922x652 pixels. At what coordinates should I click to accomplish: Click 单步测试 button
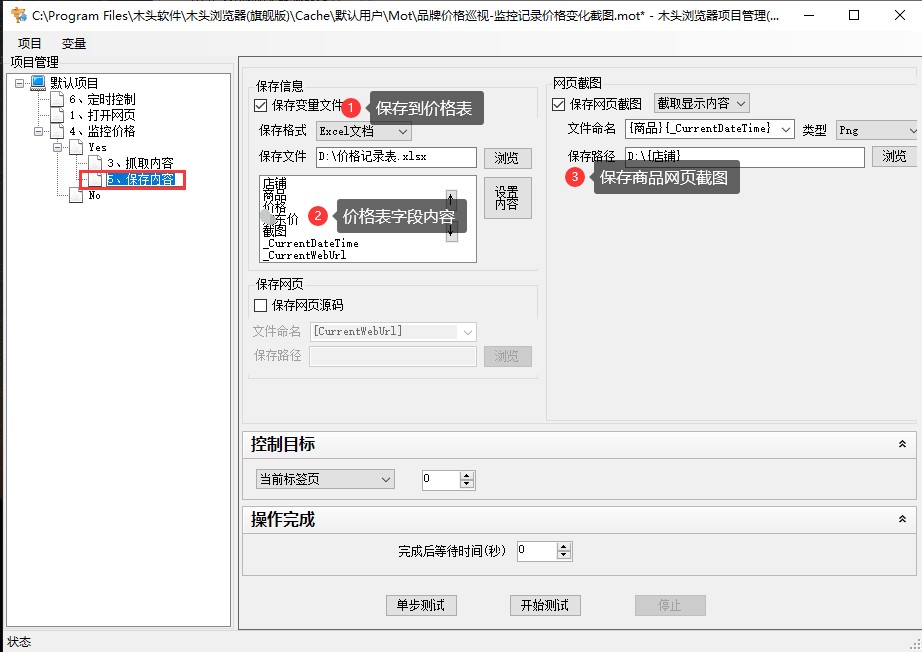pyautogui.click(x=421, y=605)
